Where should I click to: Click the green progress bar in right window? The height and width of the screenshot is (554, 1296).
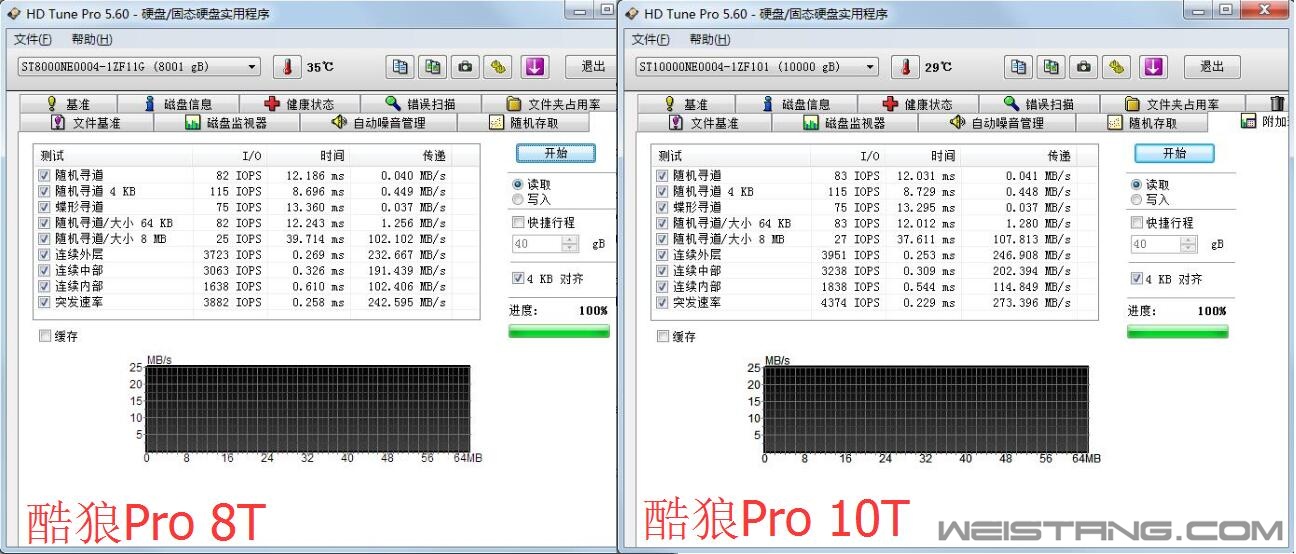(x=1177, y=331)
